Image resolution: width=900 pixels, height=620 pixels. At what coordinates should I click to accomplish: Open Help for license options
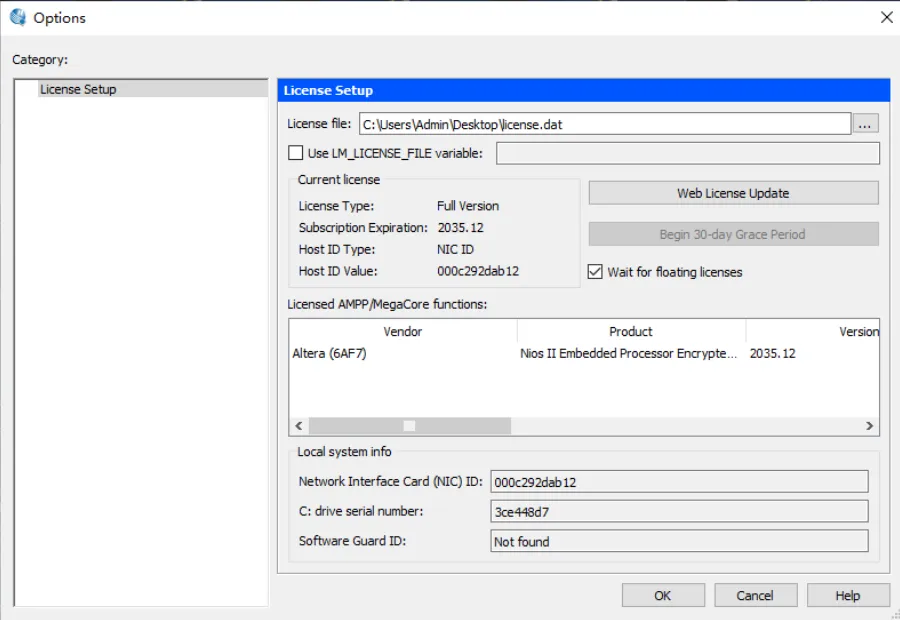coord(848,595)
